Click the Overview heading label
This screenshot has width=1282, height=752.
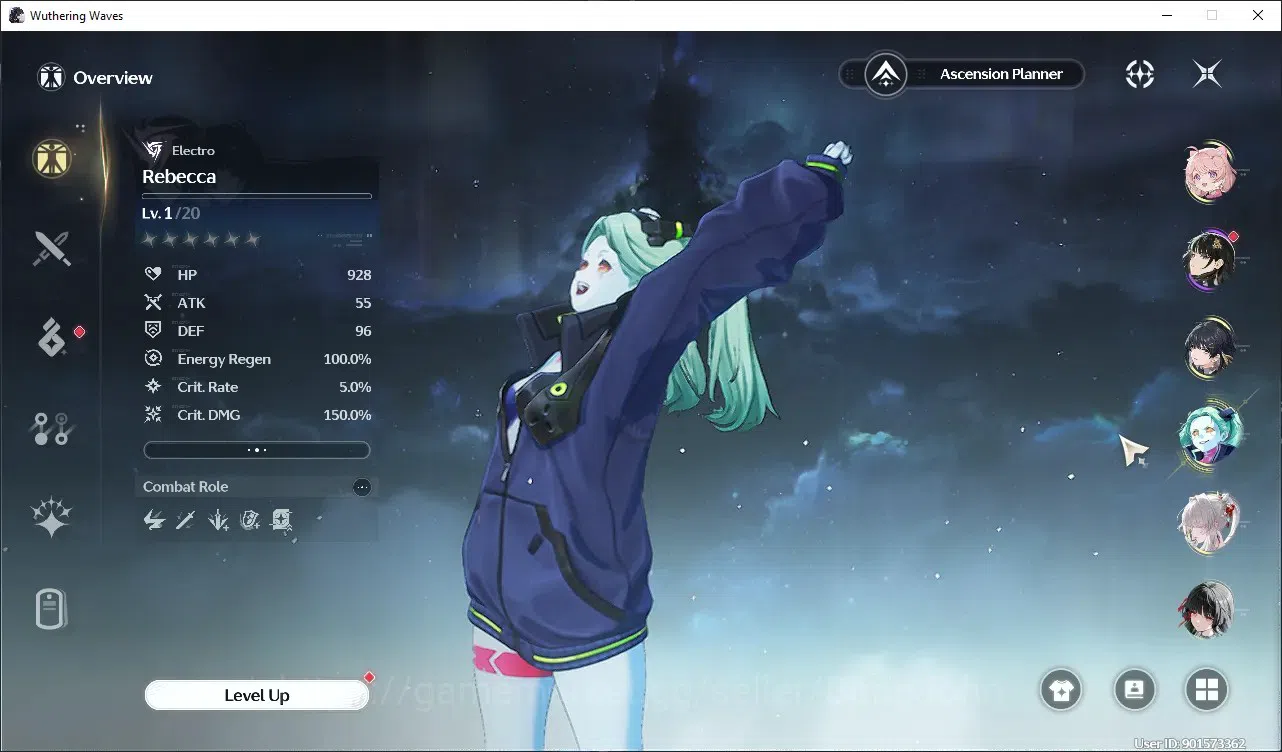coord(113,78)
